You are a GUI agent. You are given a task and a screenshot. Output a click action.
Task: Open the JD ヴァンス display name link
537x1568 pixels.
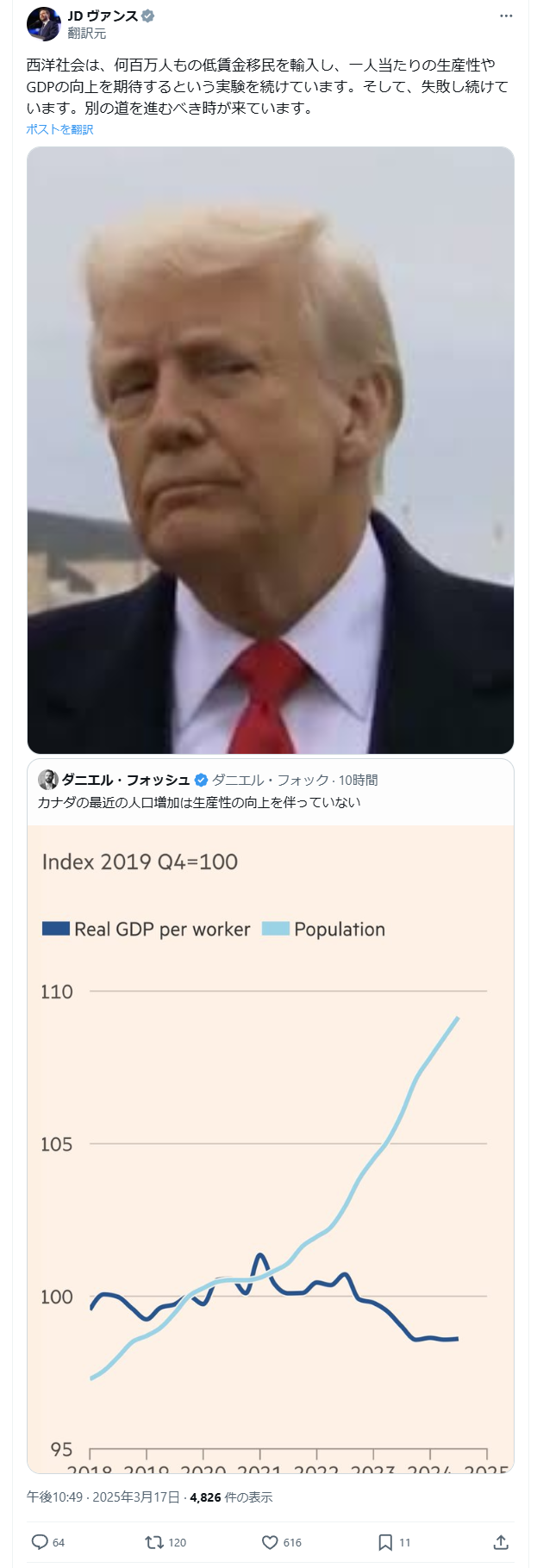(103, 16)
